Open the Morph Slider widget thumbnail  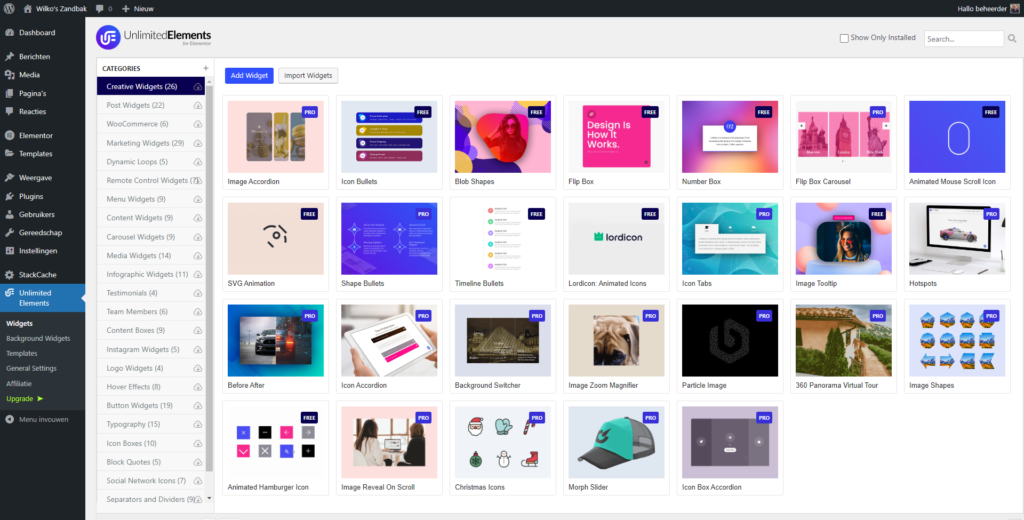pos(616,442)
